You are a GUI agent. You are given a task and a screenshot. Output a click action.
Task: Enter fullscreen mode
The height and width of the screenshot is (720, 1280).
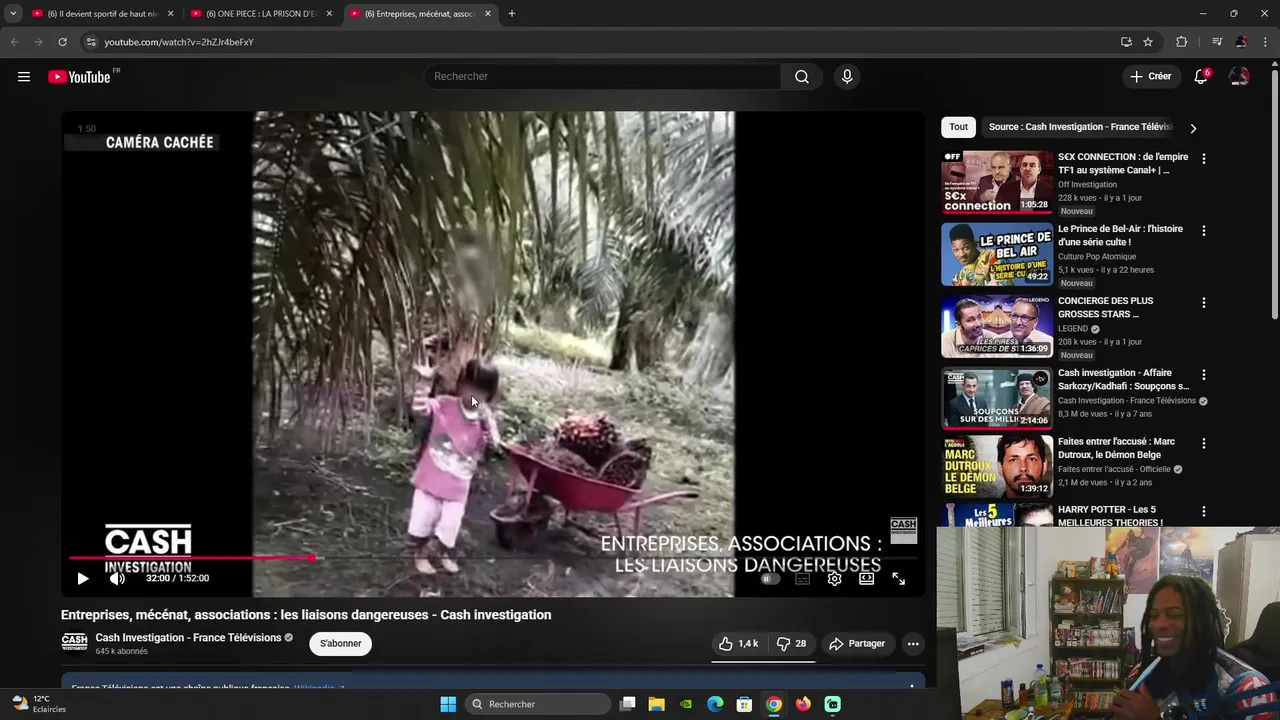pyautogui.click(x=898, y=578)
